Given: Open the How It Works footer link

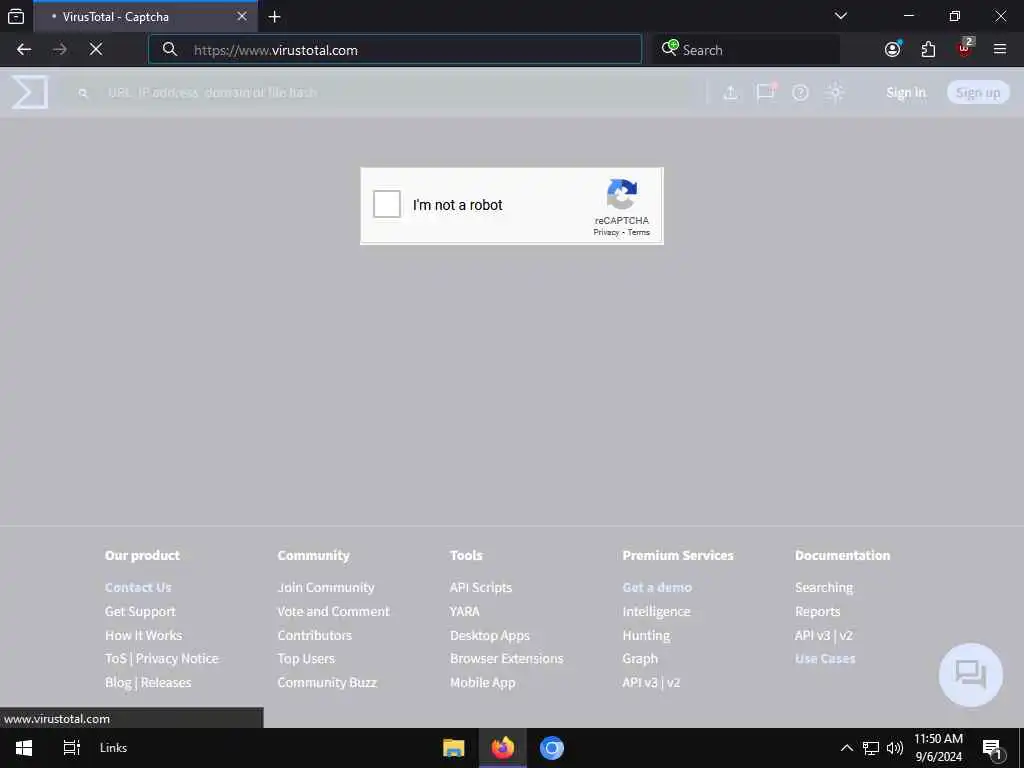Looking at the screenshot, I should (144, 635).
